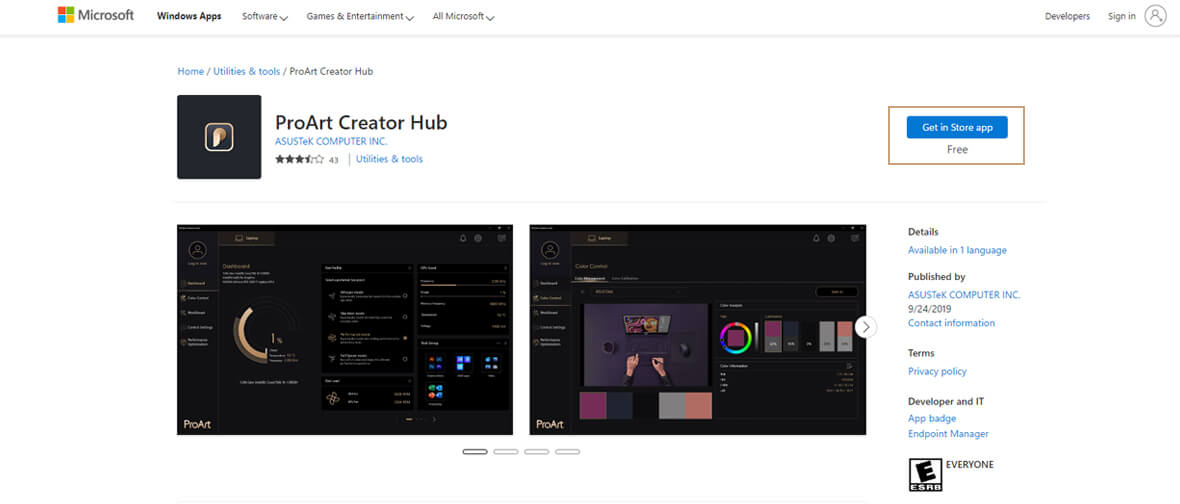
Task: Open the Endpoint Manager link
Action: pyautogui.click(x=948, y=434)
